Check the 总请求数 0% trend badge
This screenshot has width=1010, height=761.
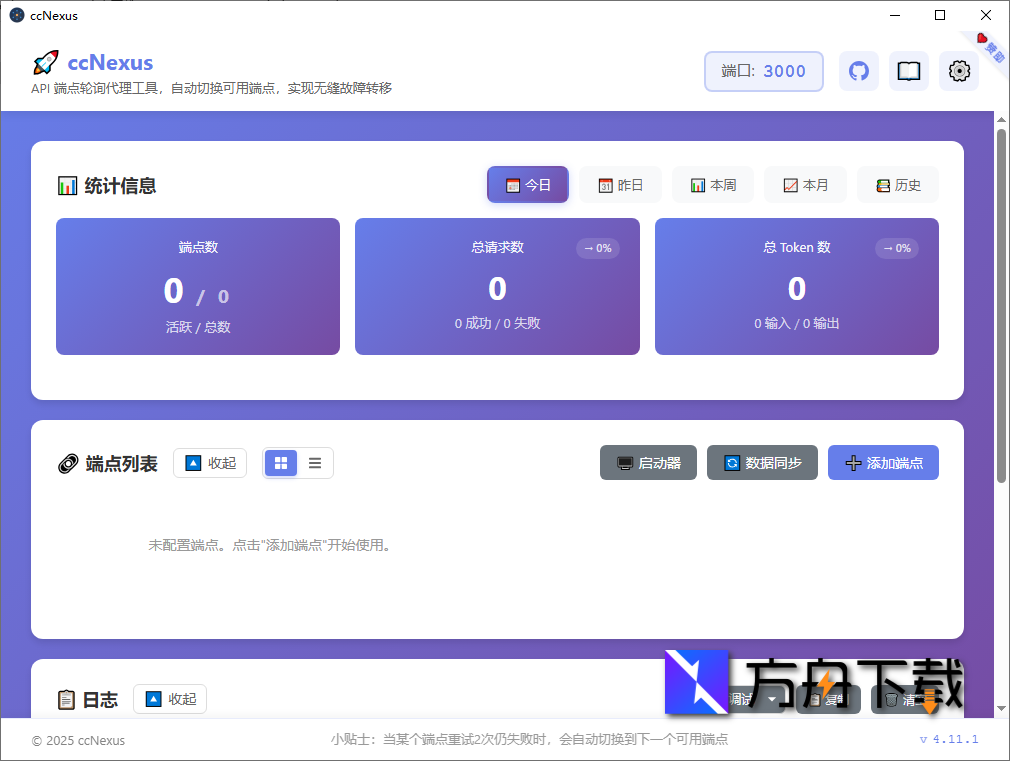point(597,248)
